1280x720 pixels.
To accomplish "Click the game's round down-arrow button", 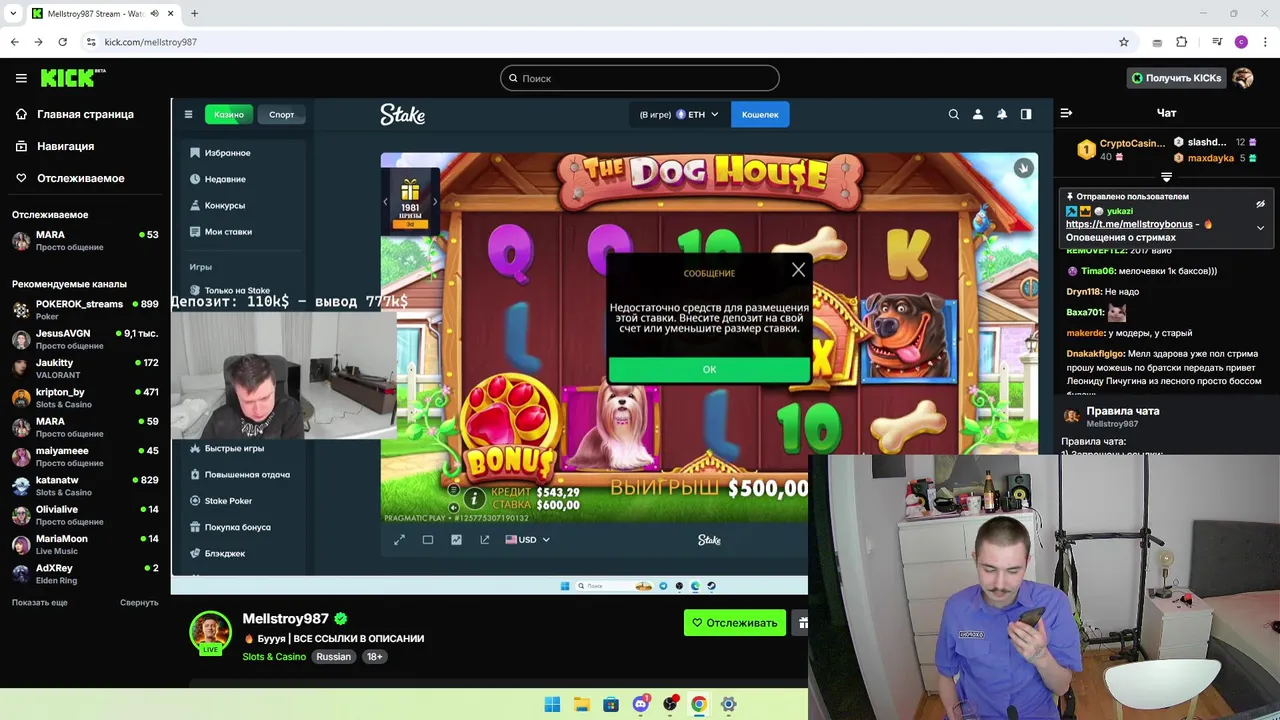I will point(1023,168).
